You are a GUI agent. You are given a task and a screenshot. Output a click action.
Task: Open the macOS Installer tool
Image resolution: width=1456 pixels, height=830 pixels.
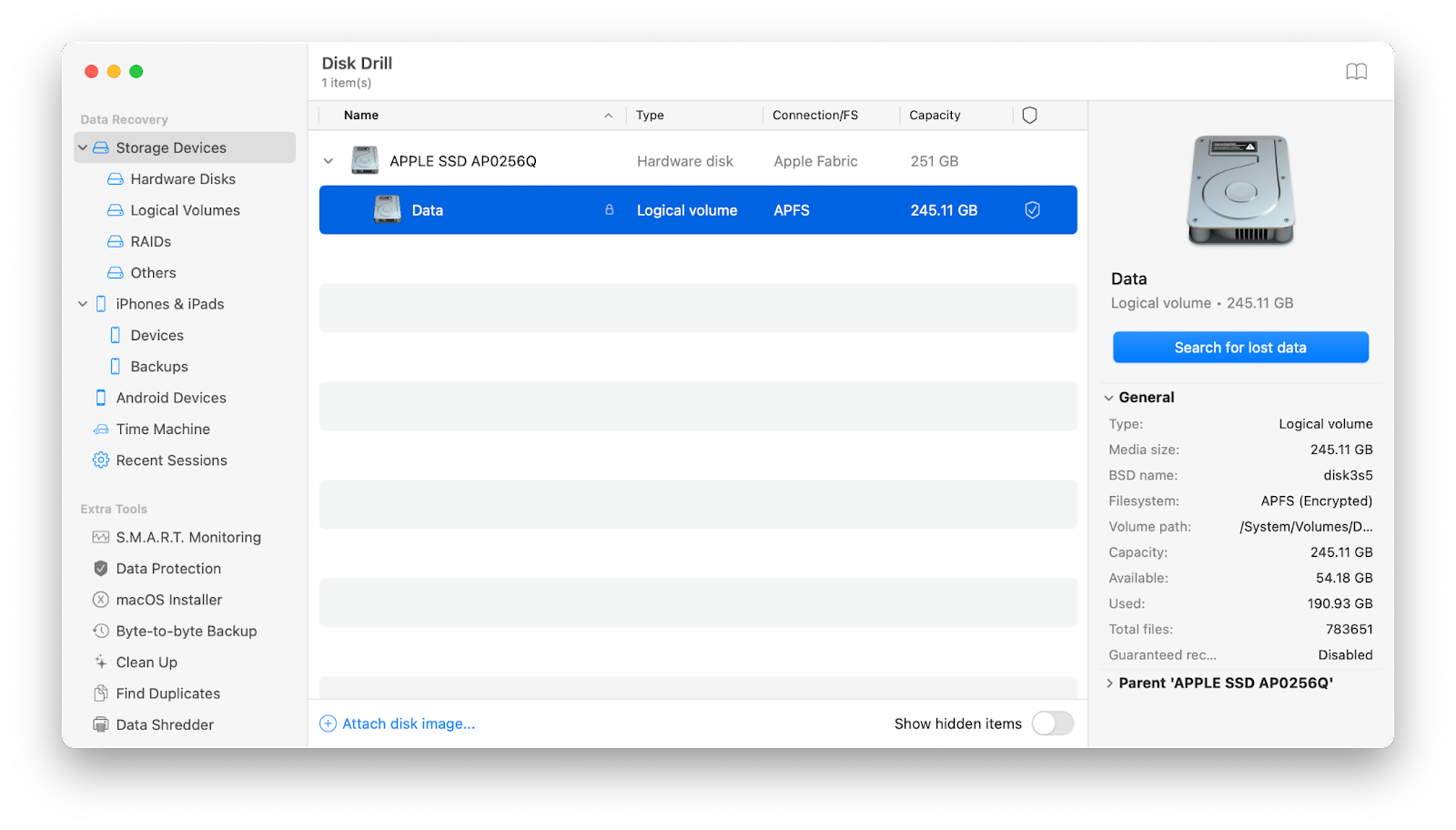pos(168,599)
